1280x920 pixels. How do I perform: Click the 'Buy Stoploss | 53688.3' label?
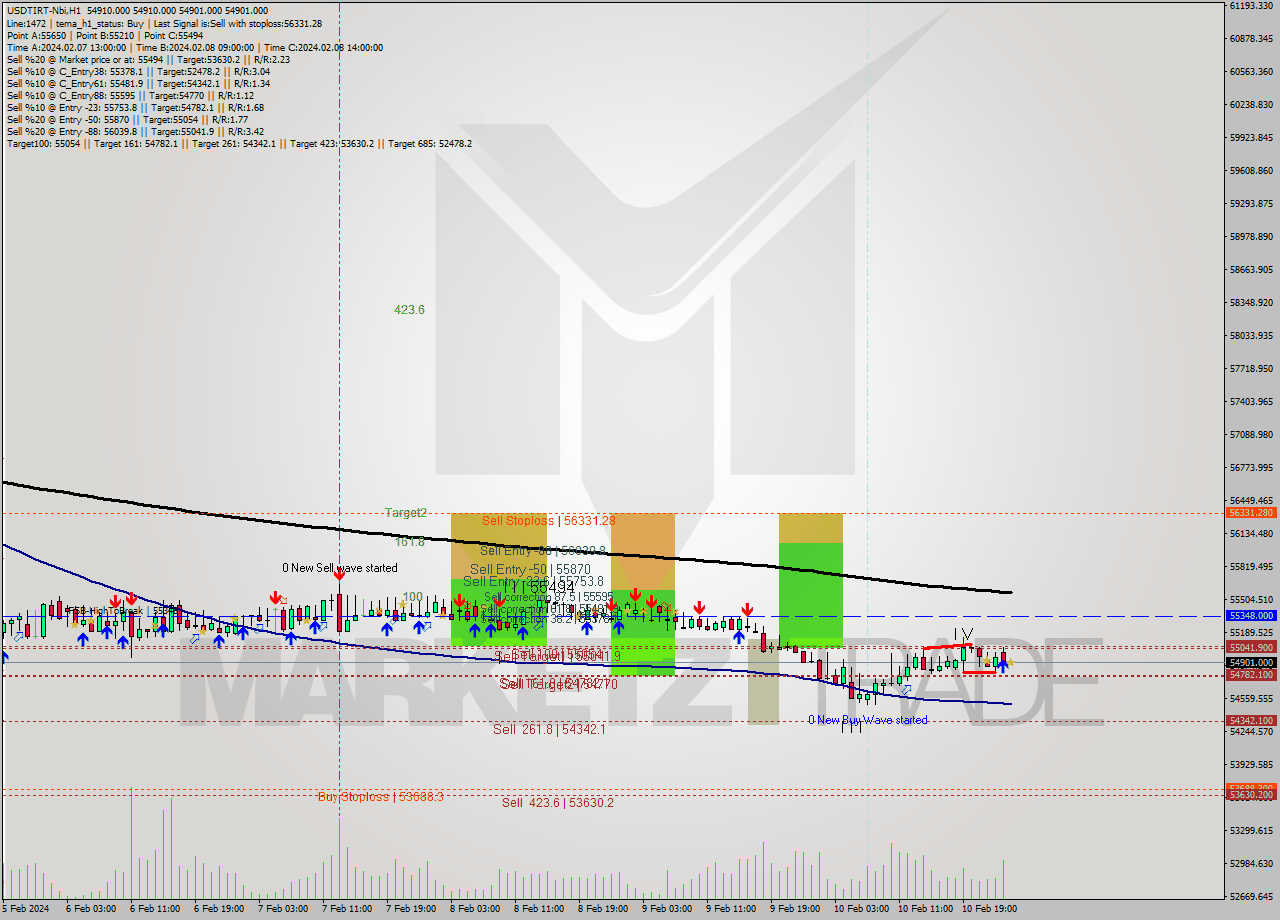(x=381, y=796)
